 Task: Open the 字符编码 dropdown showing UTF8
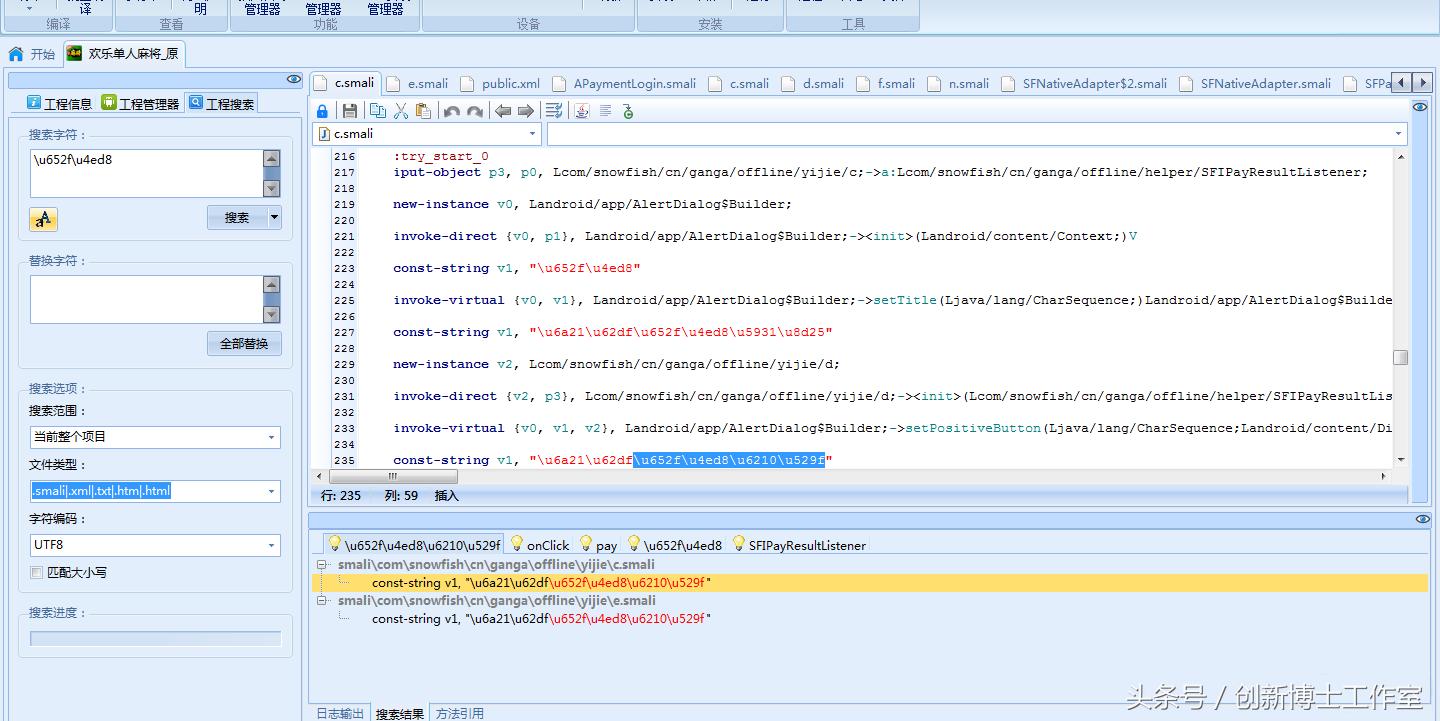155,545
